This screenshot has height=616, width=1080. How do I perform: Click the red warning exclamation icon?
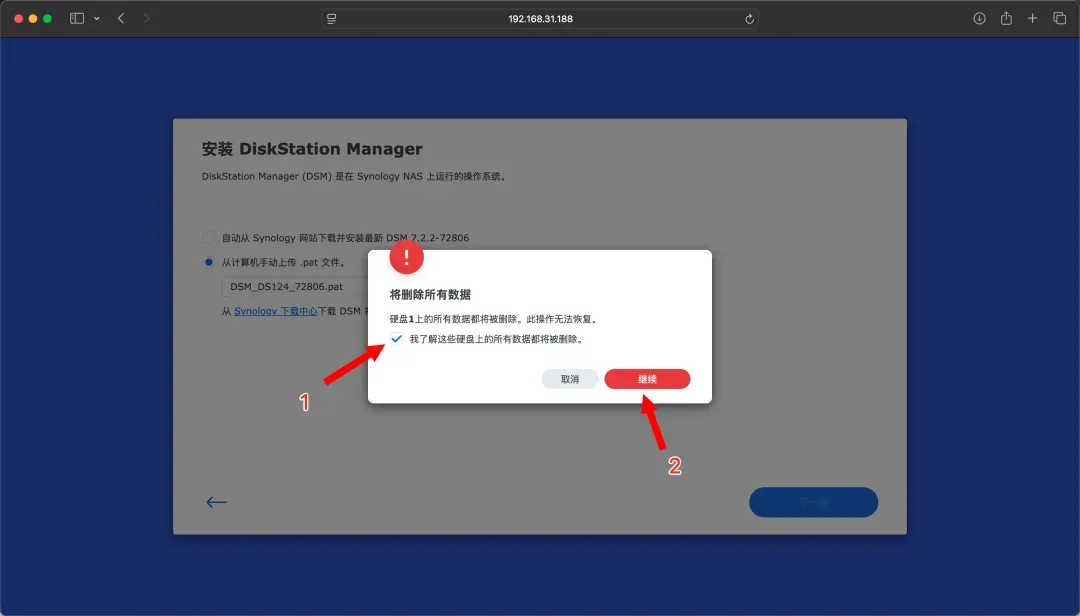pos(406,257)
